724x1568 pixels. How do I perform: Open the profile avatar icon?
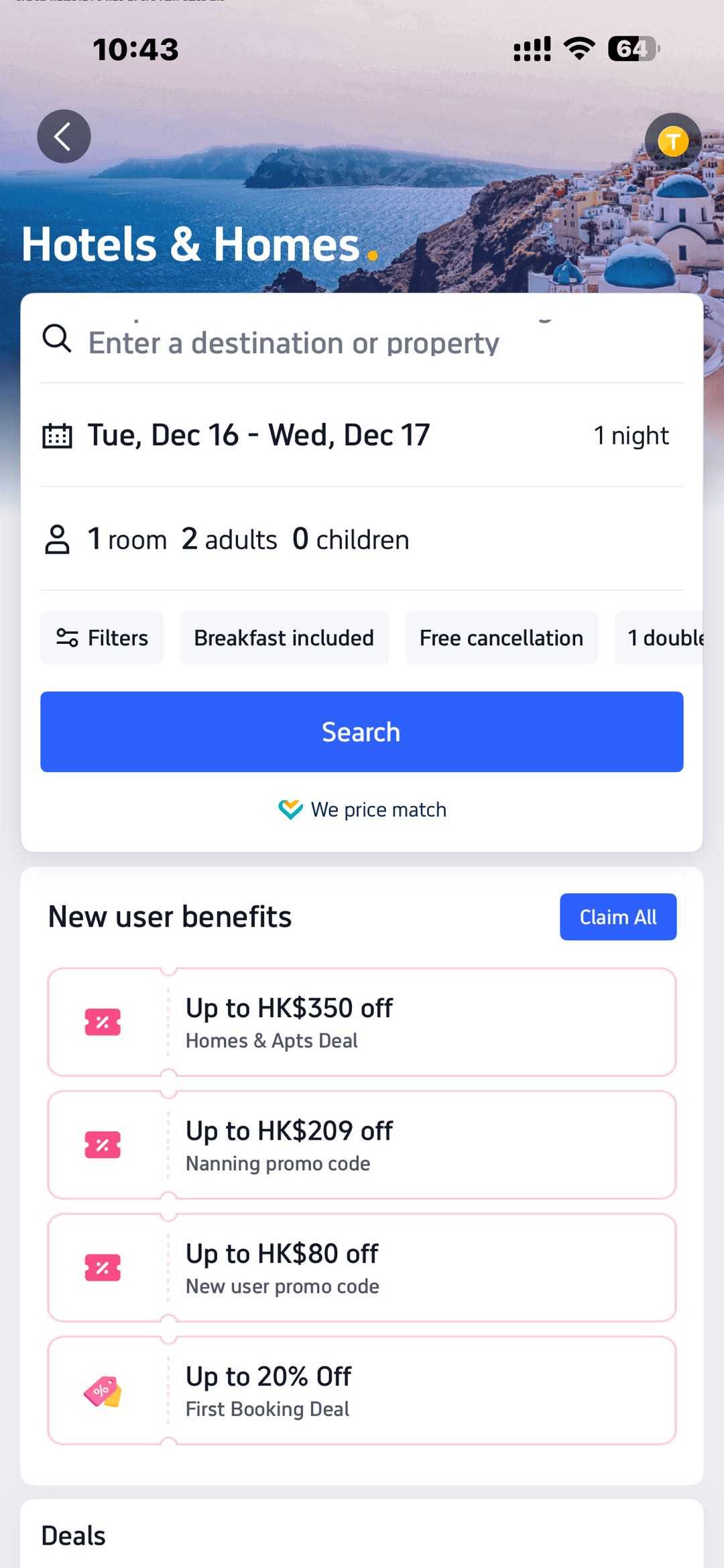(672, 141)
